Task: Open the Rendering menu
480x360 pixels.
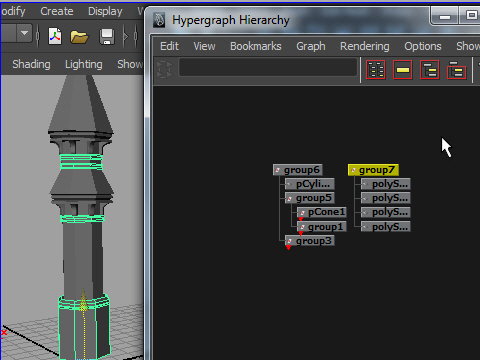Action: 365,46
